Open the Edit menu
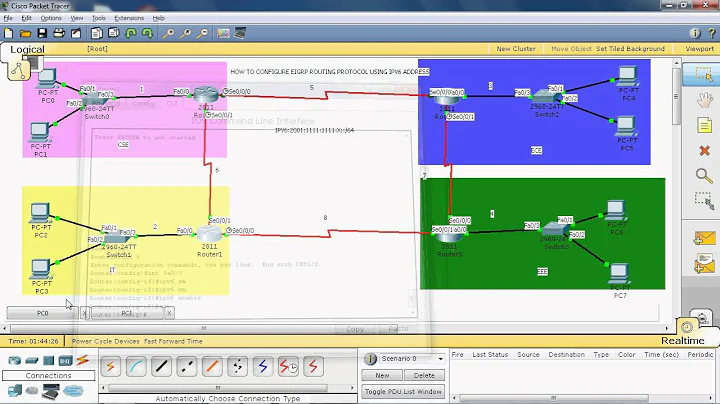Image resolution: width=720 pixels, height=404 pixels. tap(27, 18)
